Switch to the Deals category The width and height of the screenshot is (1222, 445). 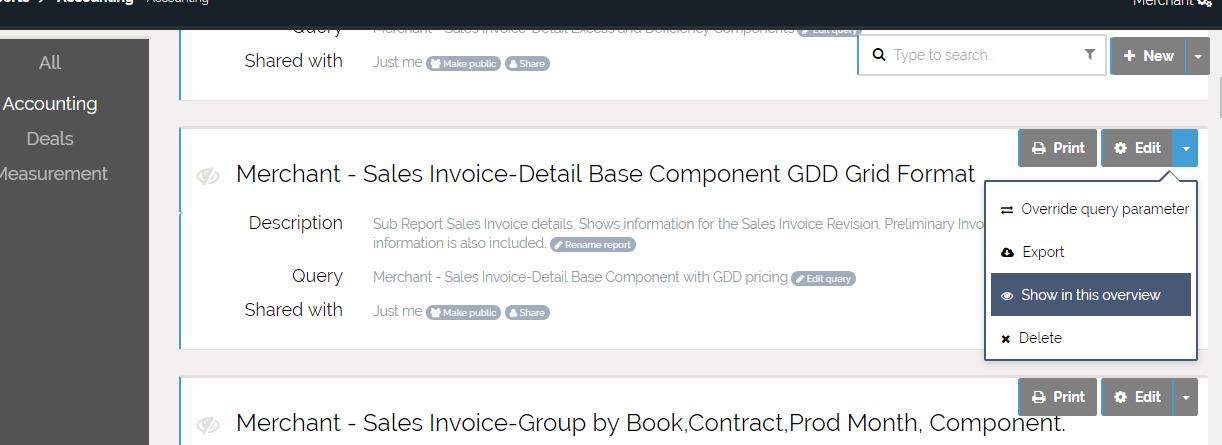click(50, 138)
